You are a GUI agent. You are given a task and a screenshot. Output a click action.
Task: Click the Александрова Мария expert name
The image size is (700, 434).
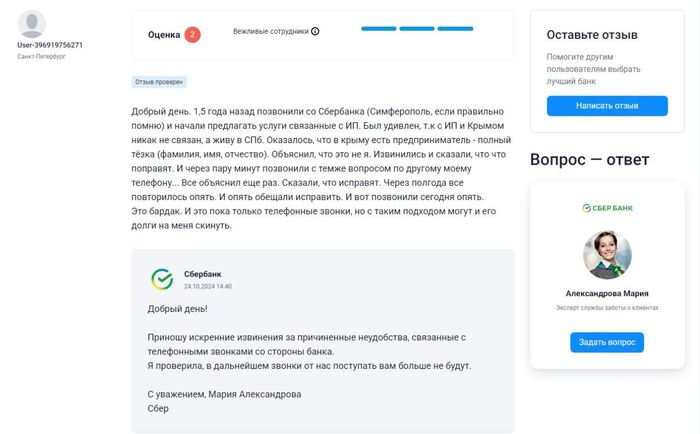click(x=607, y=294)
